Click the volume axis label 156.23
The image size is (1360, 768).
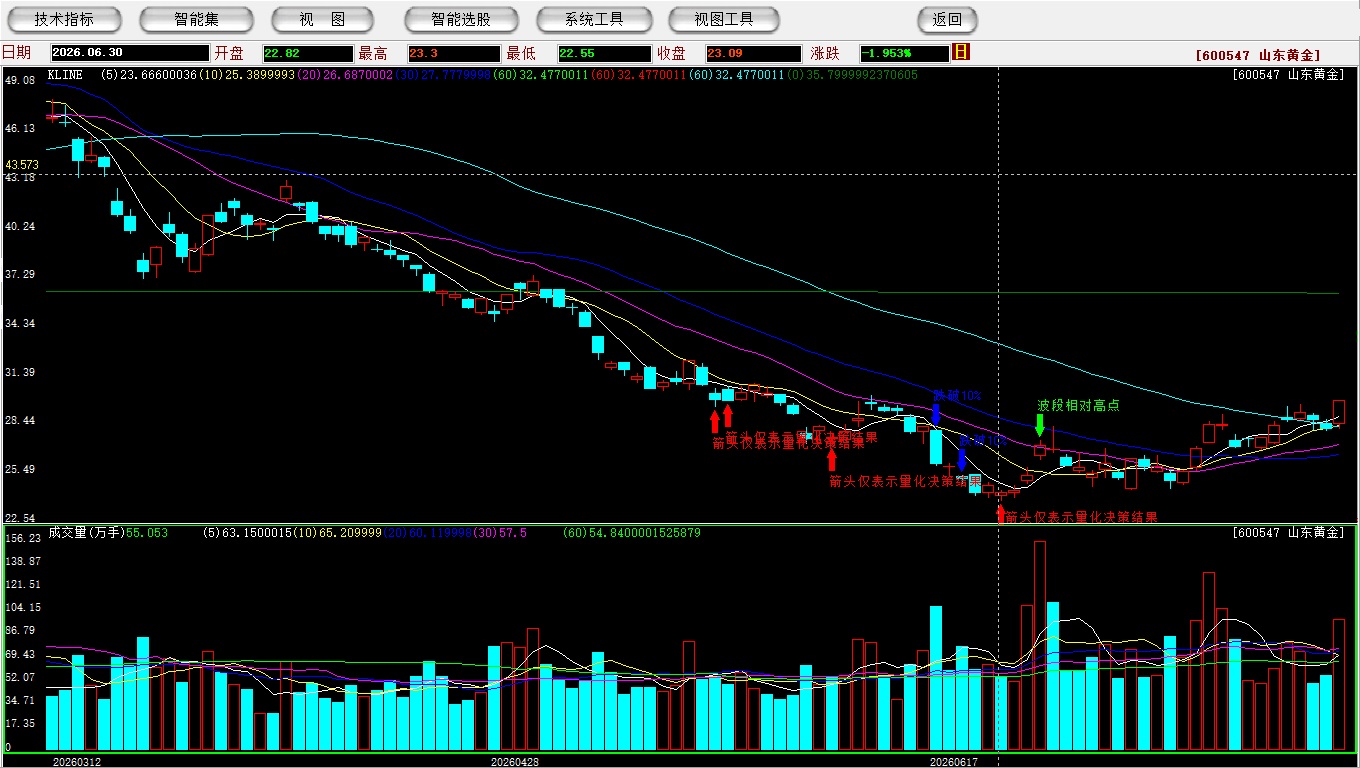coord(22,538)
